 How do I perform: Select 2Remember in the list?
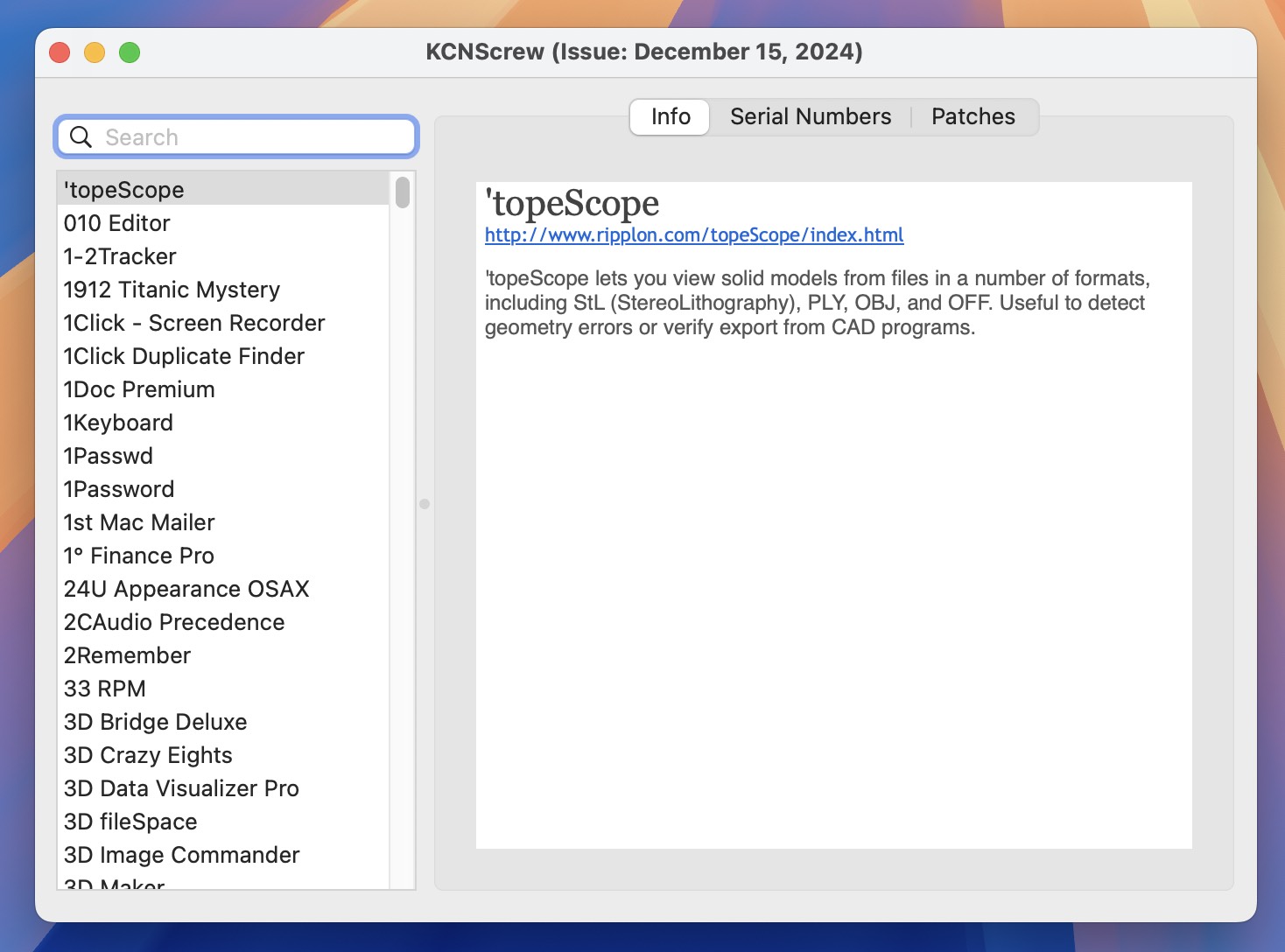[x=223, y=655]
